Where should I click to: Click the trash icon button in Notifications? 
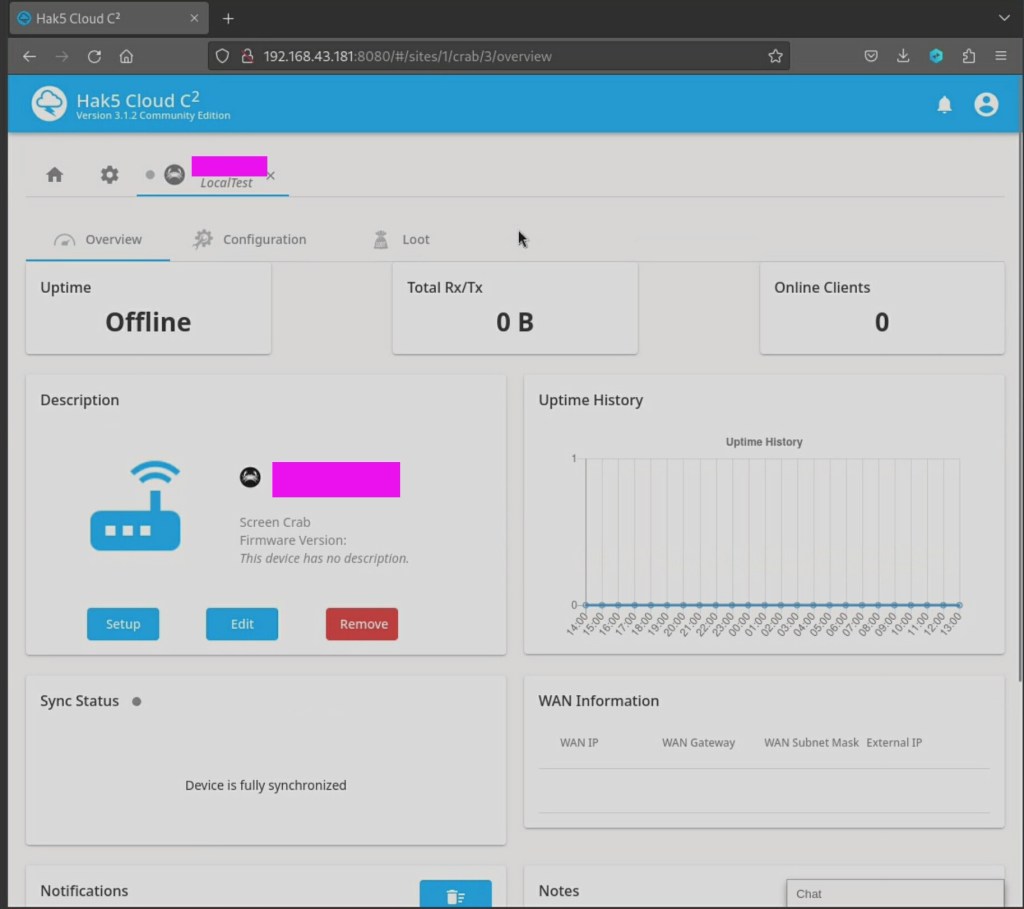455,895
